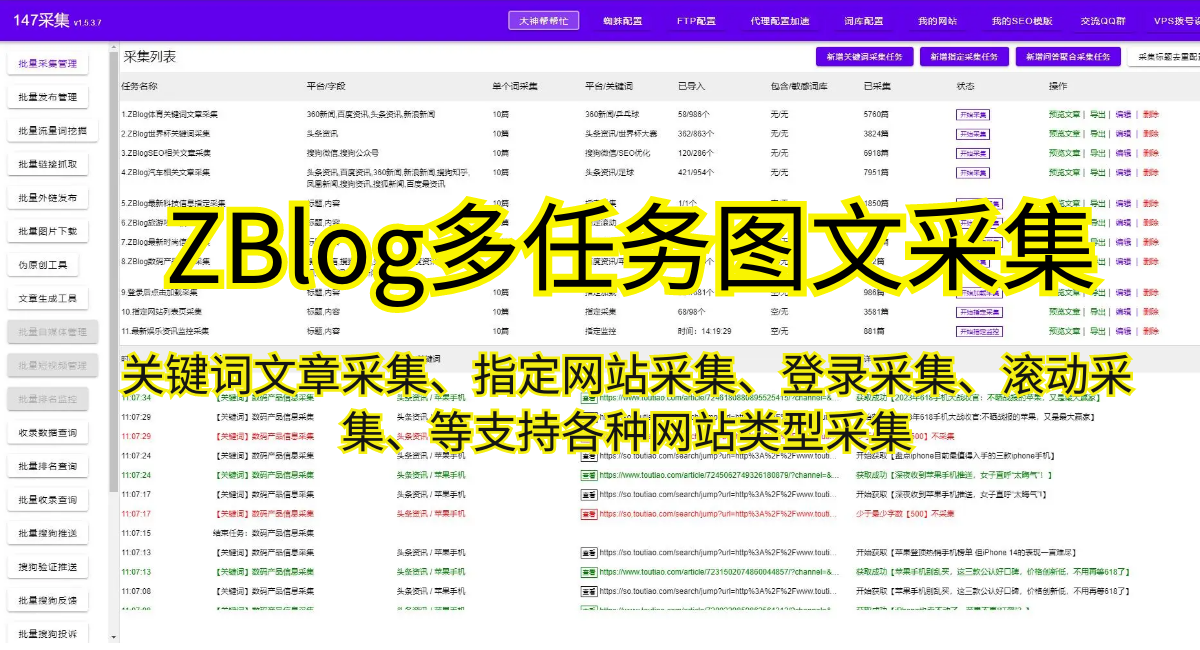Open 批量采集管理 in the sidebar
The width and height of the screenshot is (1200, 650).
pos(48,64)
